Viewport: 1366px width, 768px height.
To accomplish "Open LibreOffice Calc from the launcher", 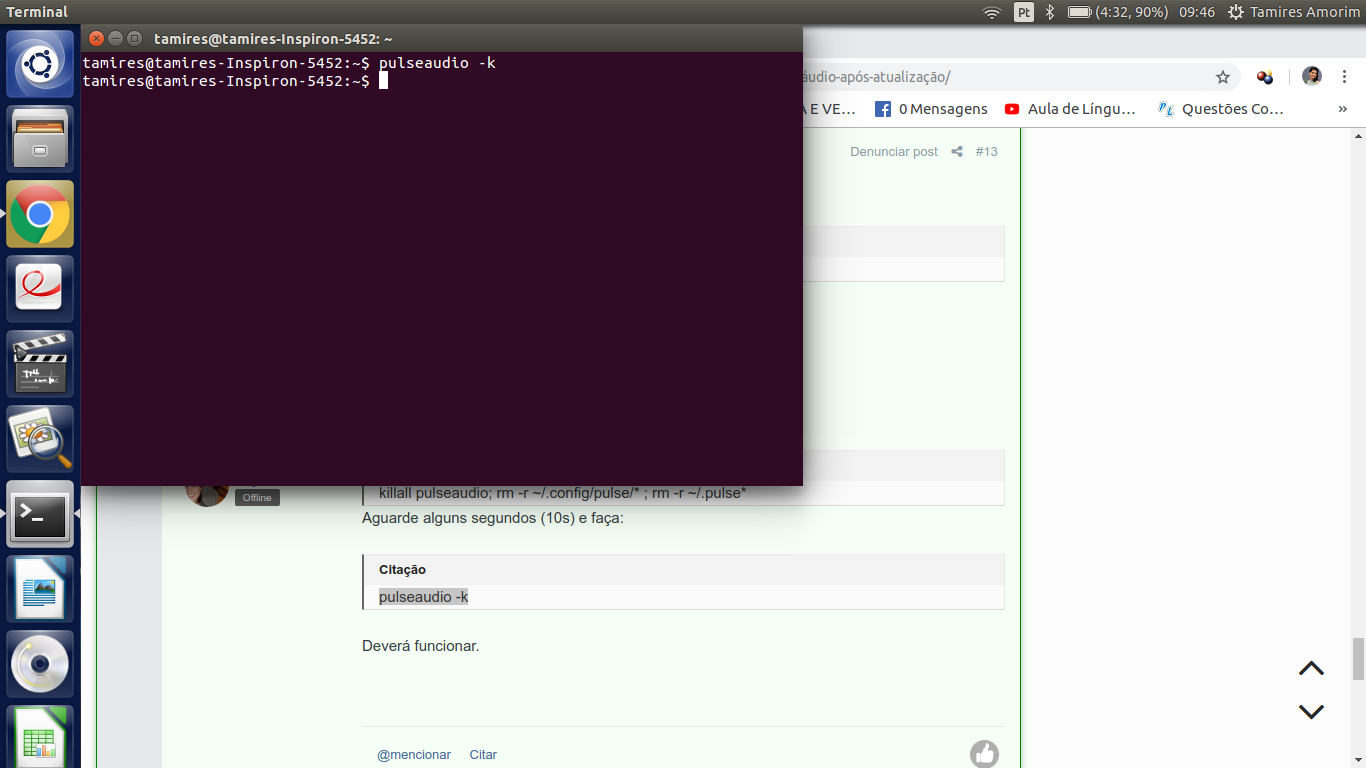I will pos(40,738).
